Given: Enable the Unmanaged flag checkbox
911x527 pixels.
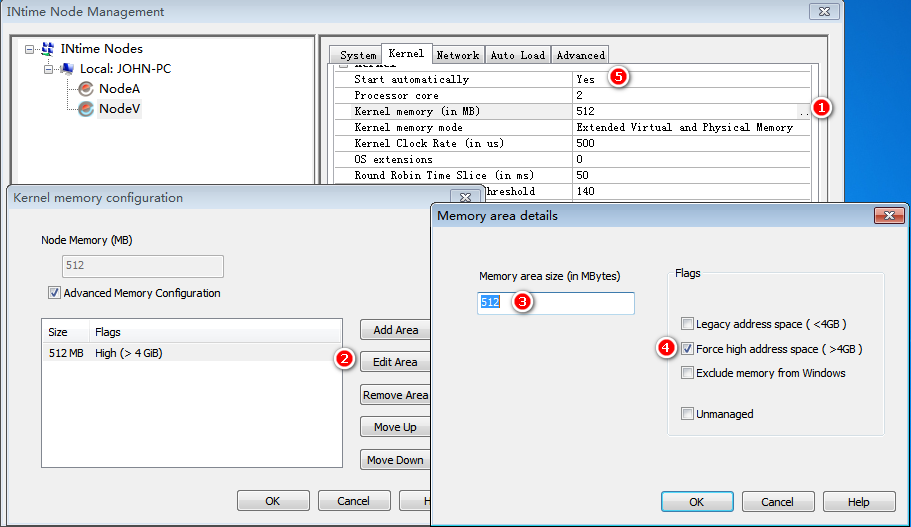Looking at the screenshot, I should [x=687, y=414].
